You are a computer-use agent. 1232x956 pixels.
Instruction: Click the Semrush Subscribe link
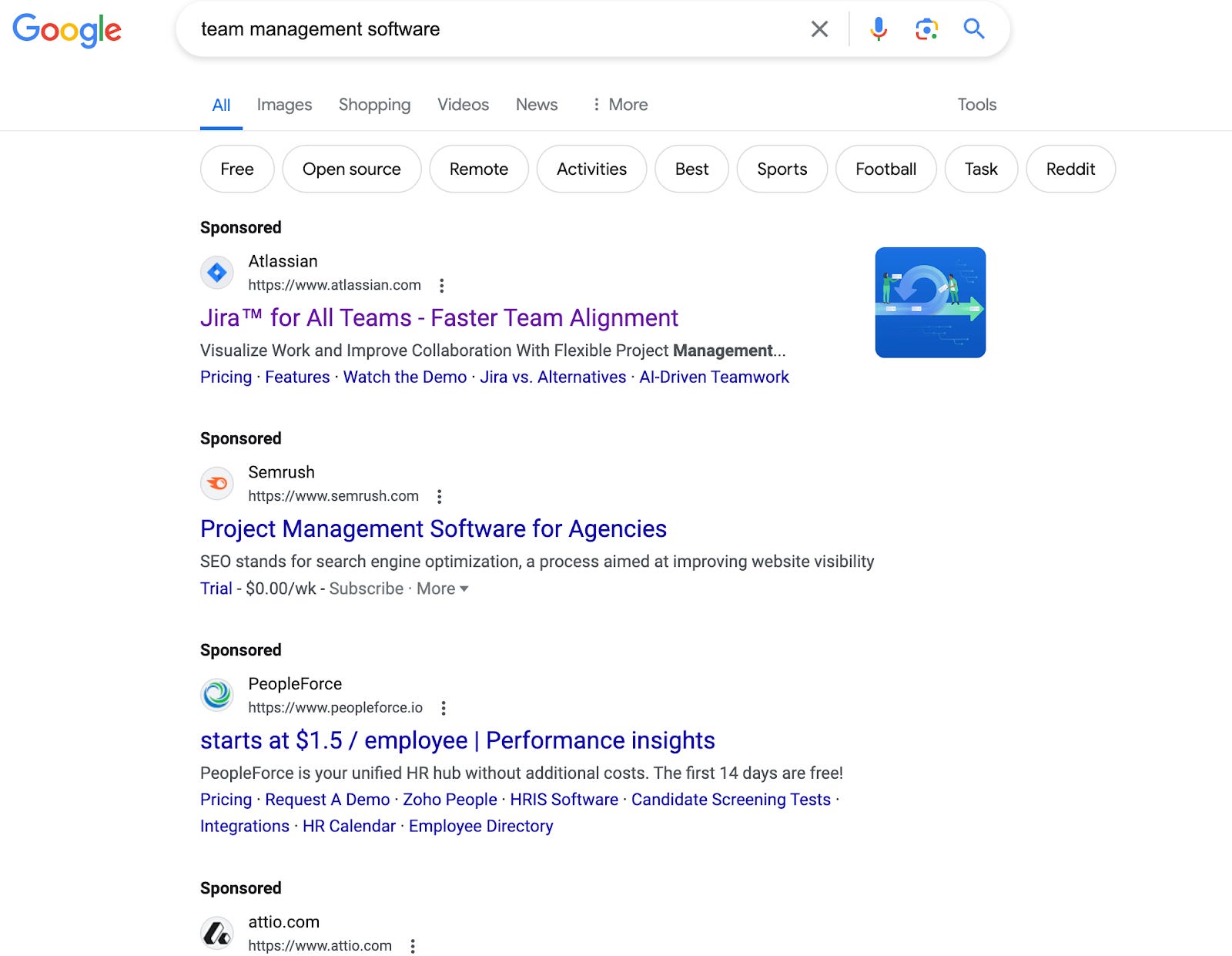pos(367,589)
